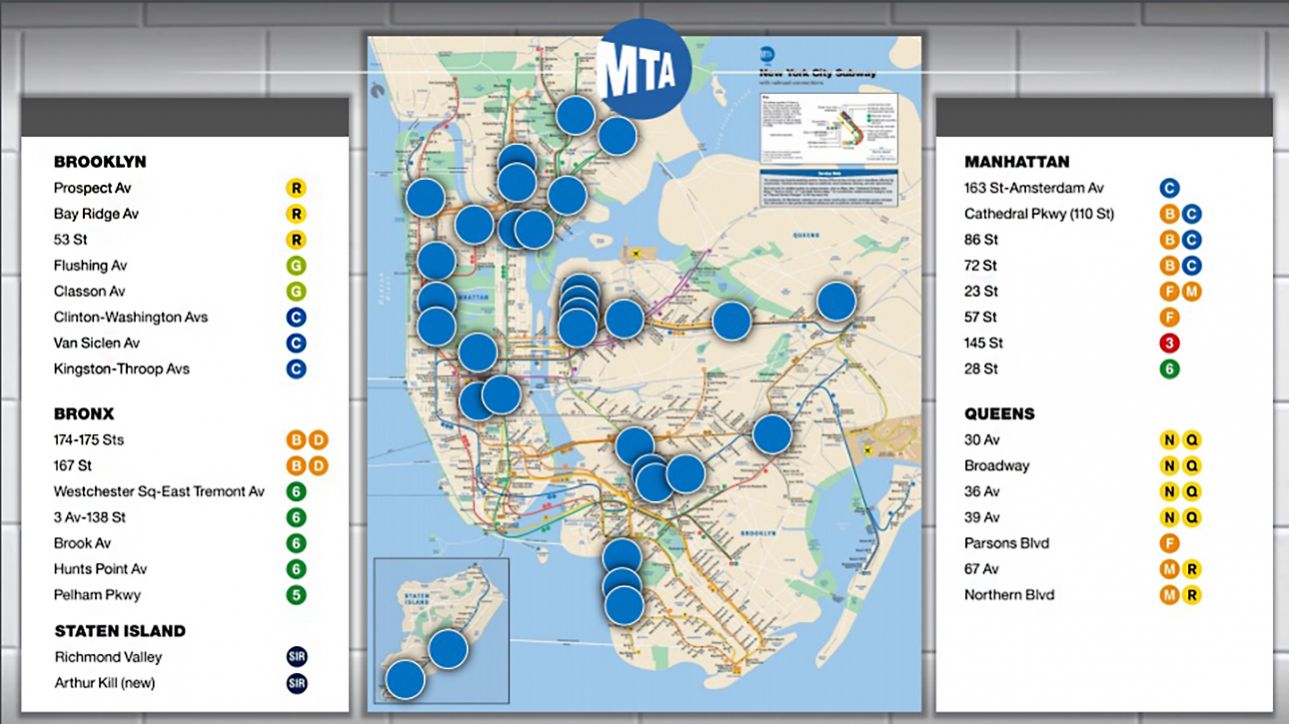Click the easternmost blue station marker in Queens

click(x=837, y=301)
